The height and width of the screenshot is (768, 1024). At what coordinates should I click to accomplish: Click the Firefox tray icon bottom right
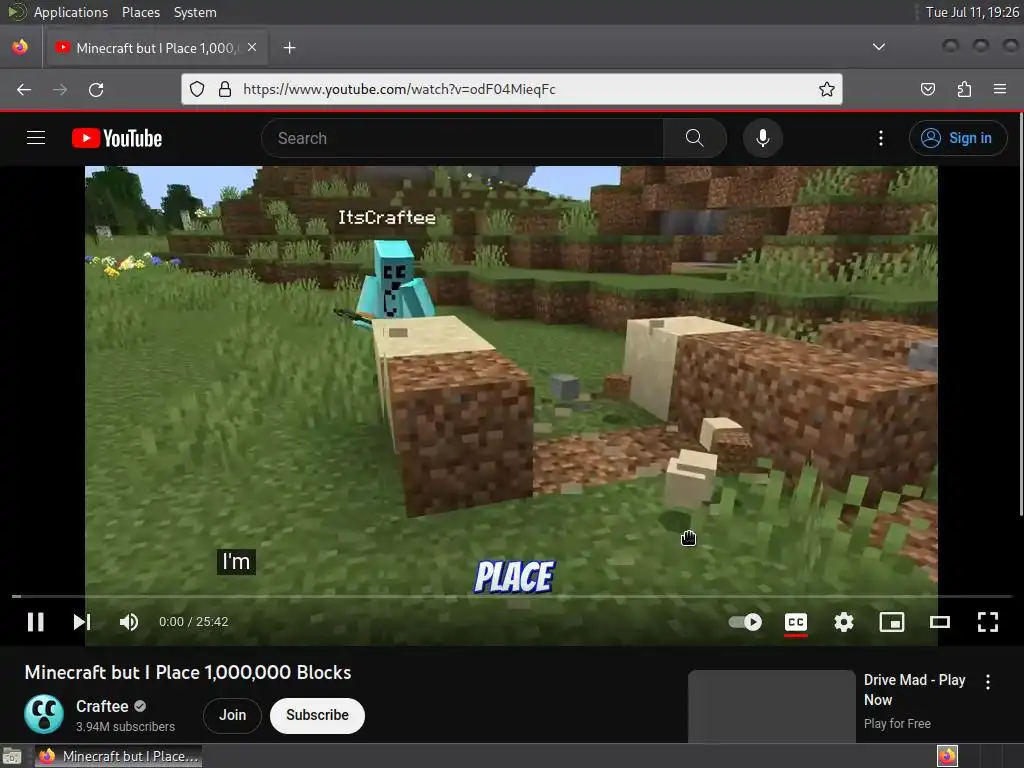947,756
